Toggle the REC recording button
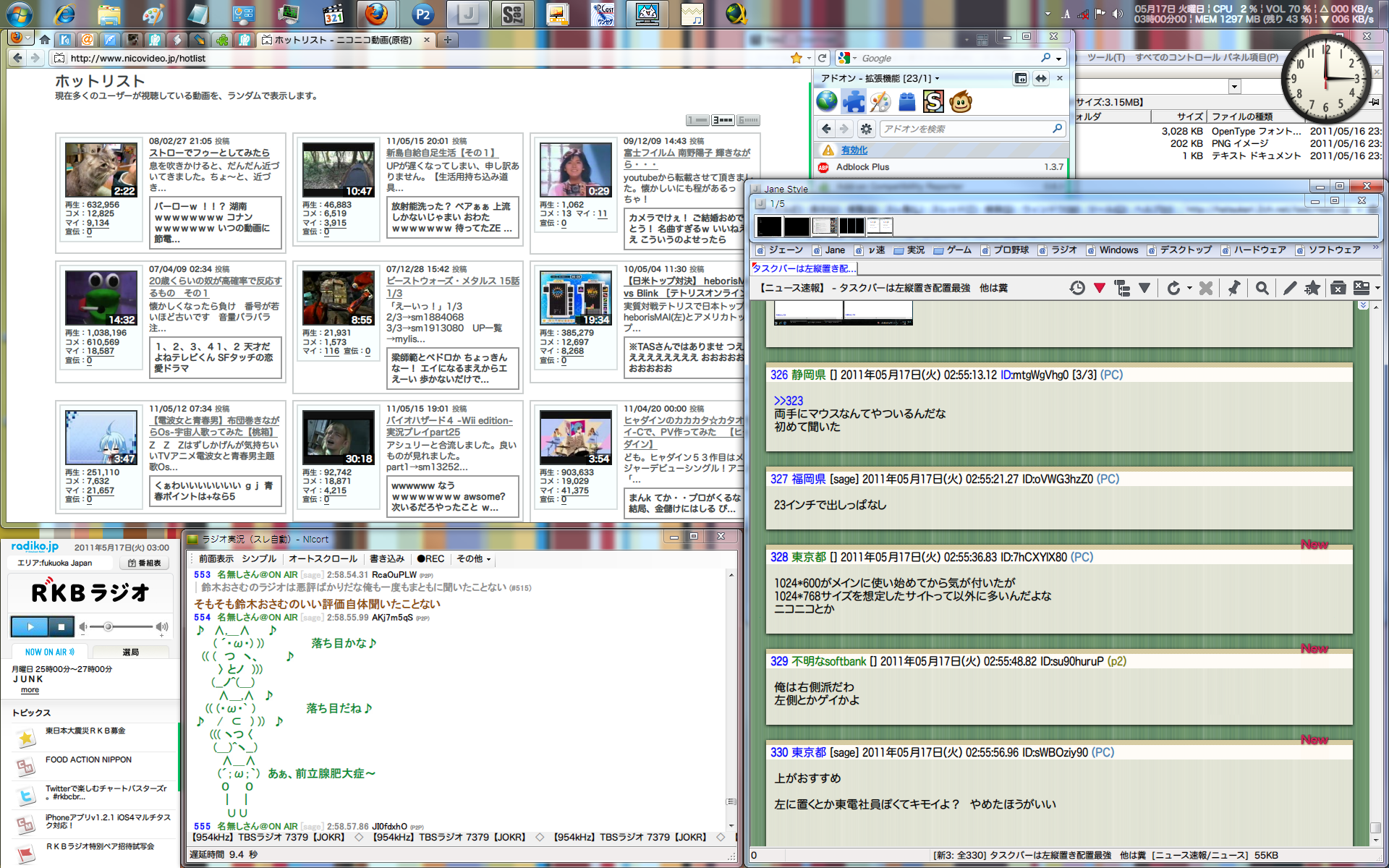 (x=430, y=559)
